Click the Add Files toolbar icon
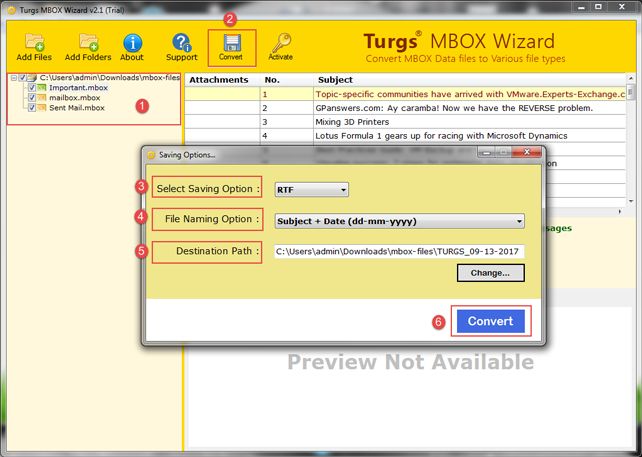The width and height of the screenshot is (642, 457). [34, 42]
